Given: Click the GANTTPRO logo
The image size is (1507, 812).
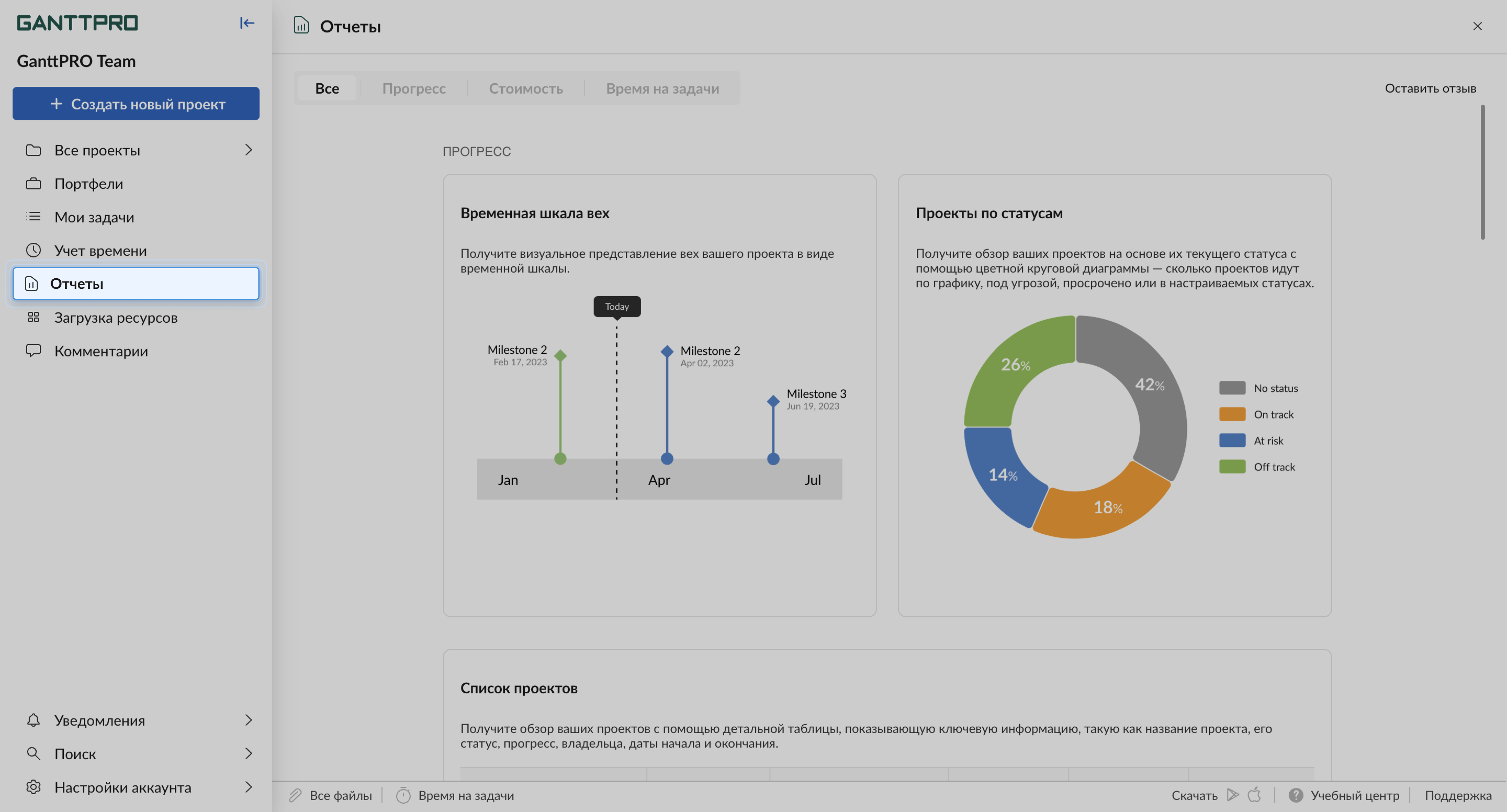Looking at the screenshot, I should [77, 23].
